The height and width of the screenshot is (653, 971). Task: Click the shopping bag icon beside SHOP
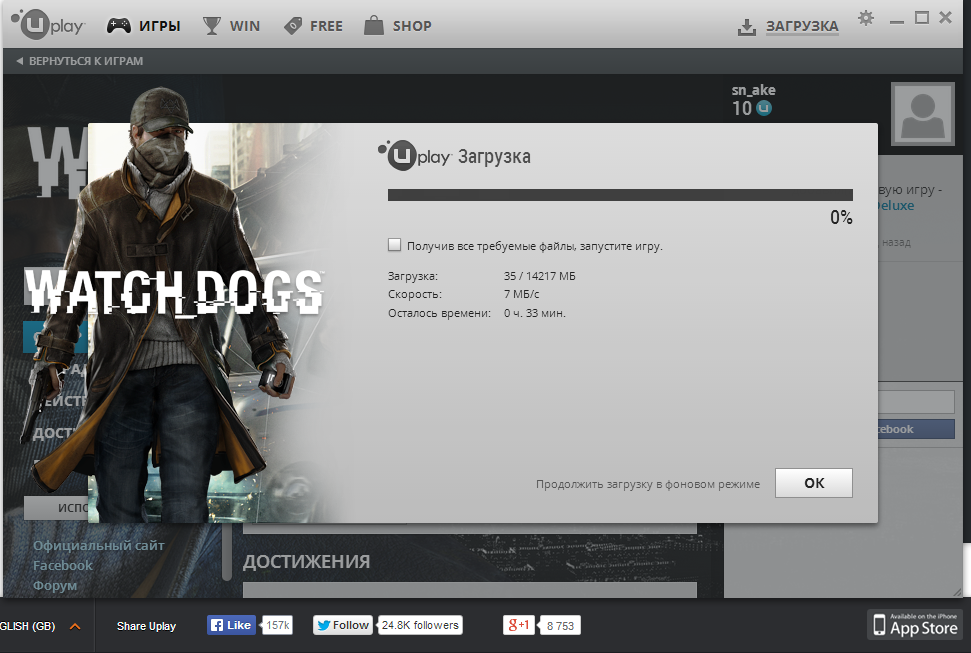(373, 25)
